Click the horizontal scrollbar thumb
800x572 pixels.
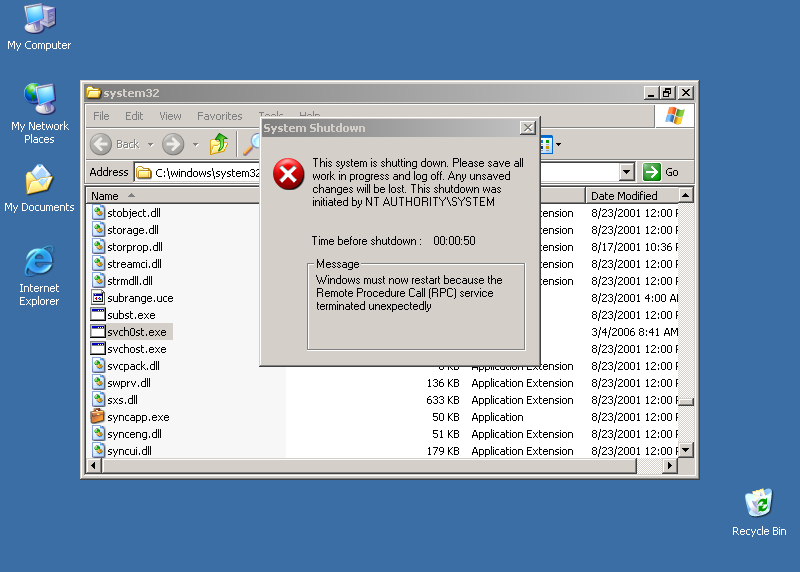pyautogui.click(x=369, y=465)
